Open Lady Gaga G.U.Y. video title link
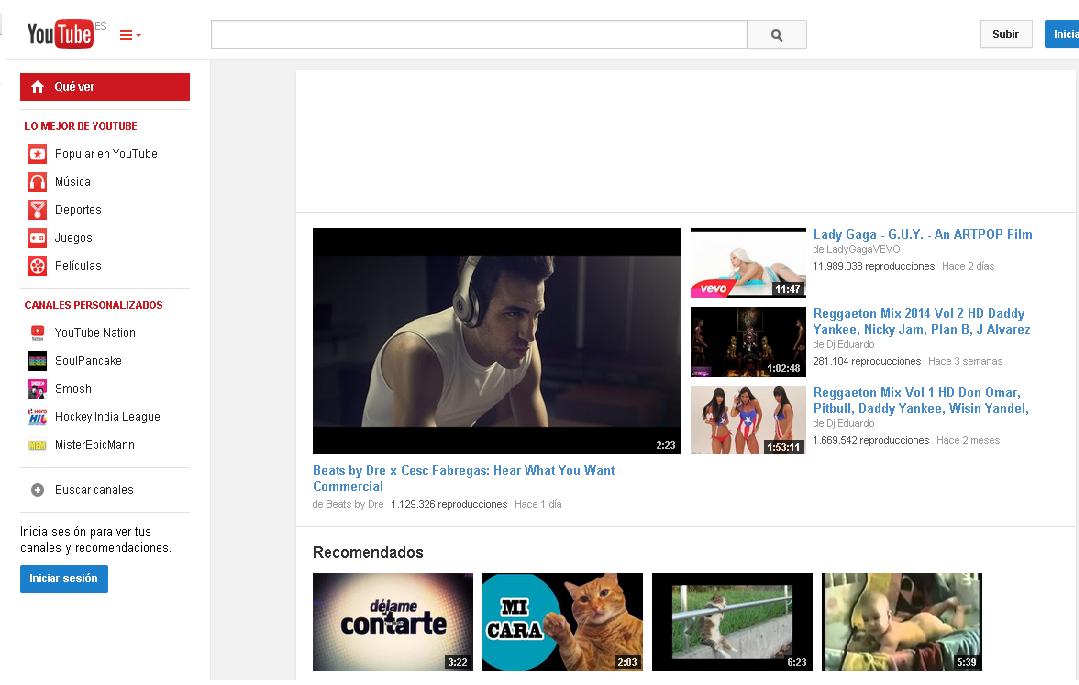Viewport: 1079px width, 685px height. 922,235
